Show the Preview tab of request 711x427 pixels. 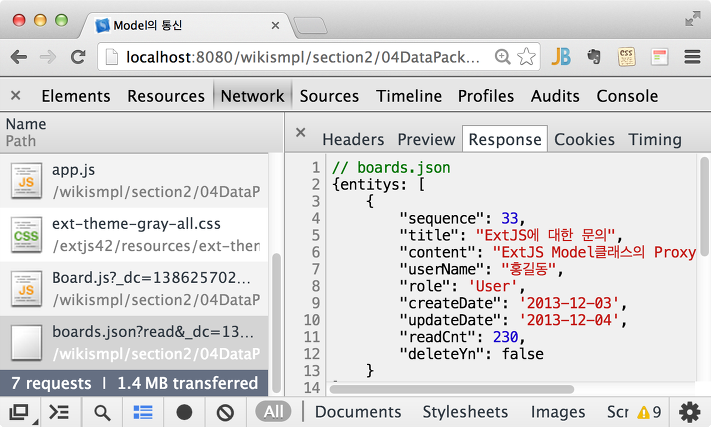click(x=426, y=139)
